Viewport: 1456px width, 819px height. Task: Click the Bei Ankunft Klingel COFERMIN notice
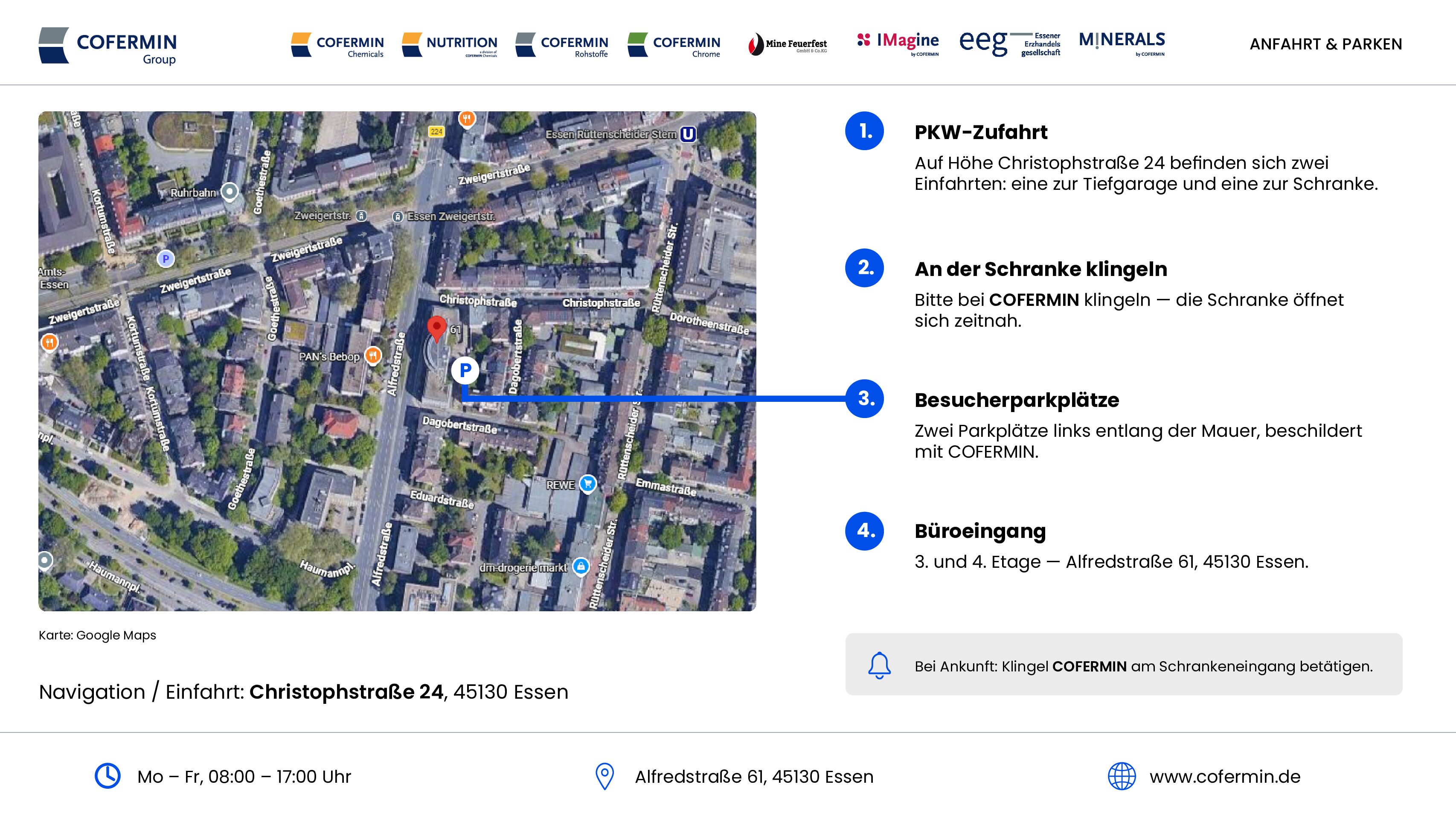(x=1124, y=664)
